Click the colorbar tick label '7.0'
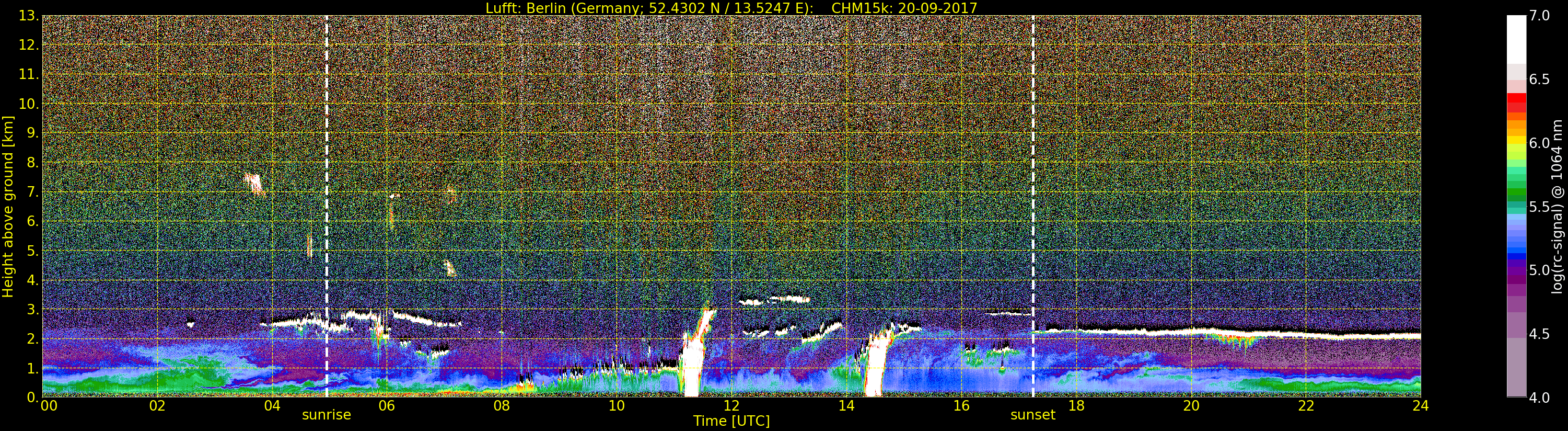The width and height of the screenshot is (1568, 431). 1539,16
